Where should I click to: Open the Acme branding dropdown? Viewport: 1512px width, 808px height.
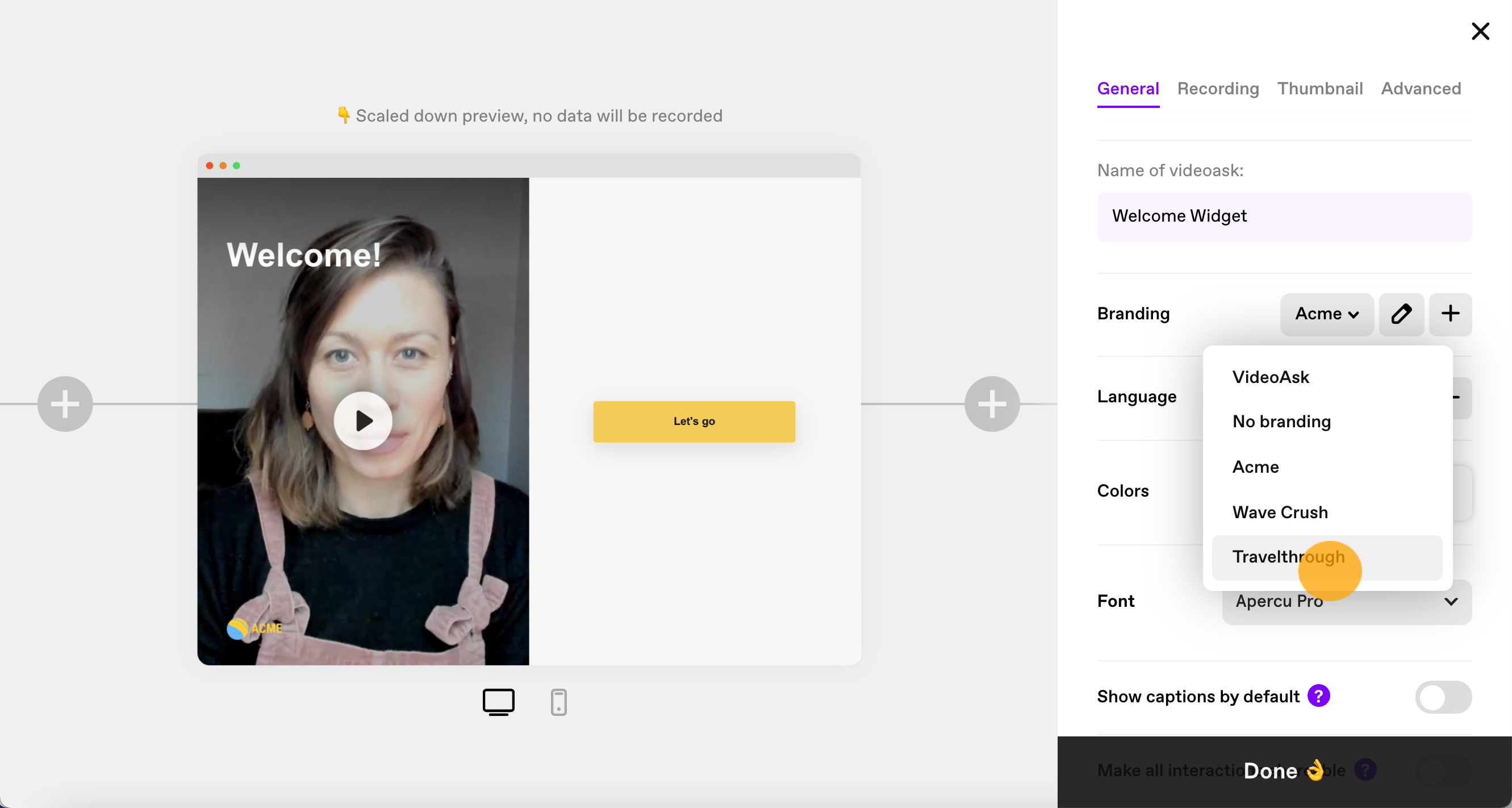point(1326,314)
